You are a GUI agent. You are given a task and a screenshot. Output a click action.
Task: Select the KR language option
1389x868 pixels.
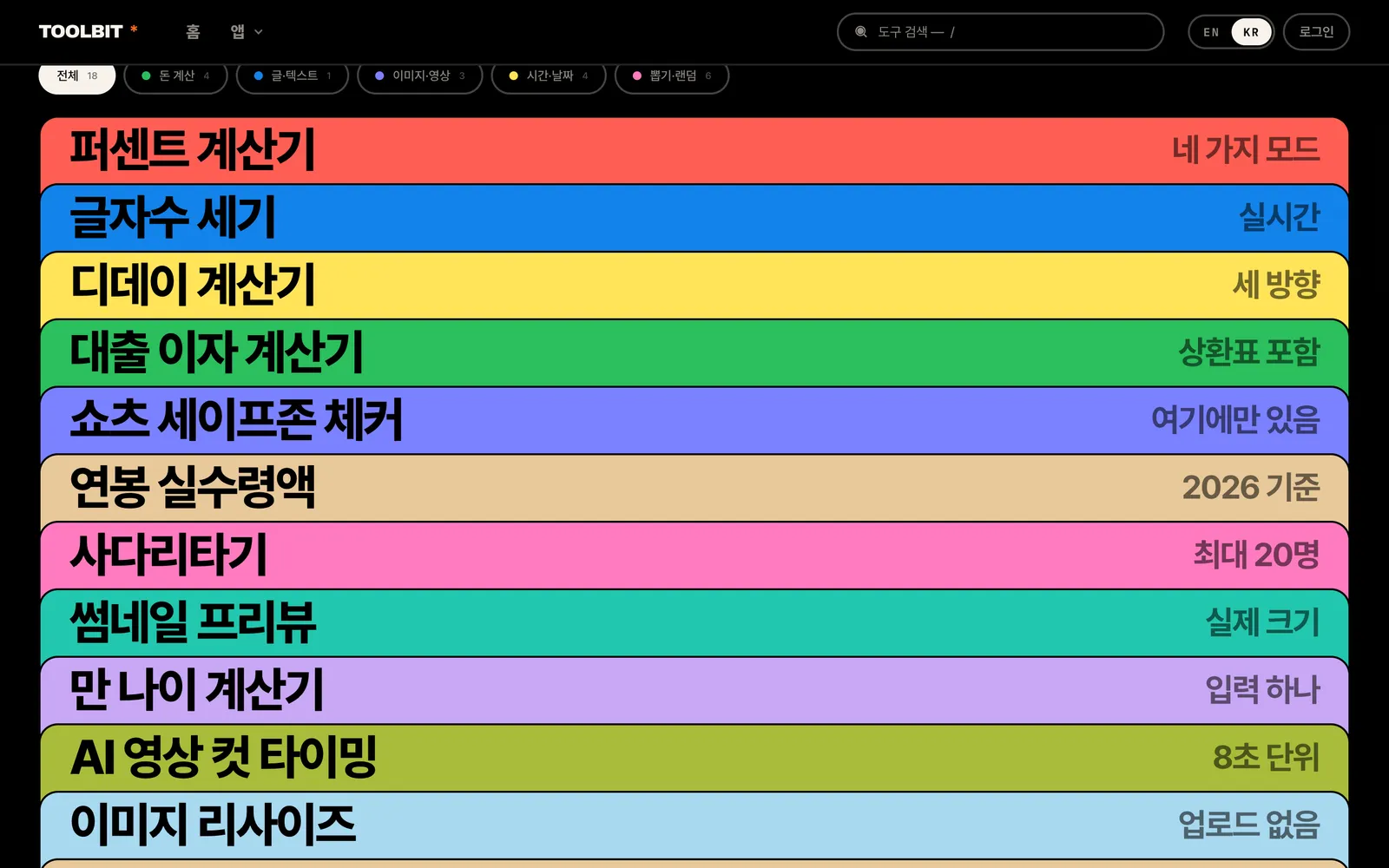(1251, 32)
